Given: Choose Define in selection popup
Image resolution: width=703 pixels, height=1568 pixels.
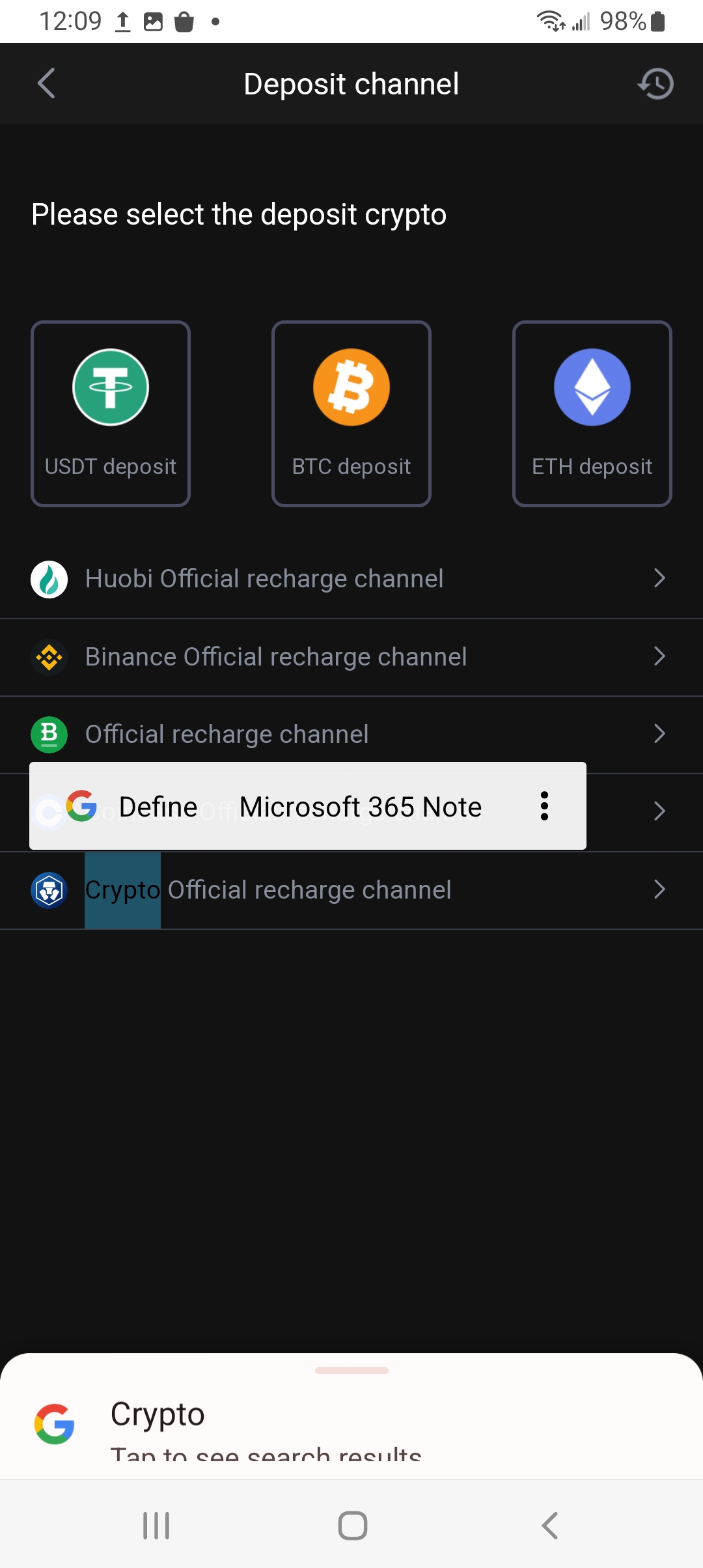Looking at the screenshot, I should pyautogui.click(x=158, y=807).
